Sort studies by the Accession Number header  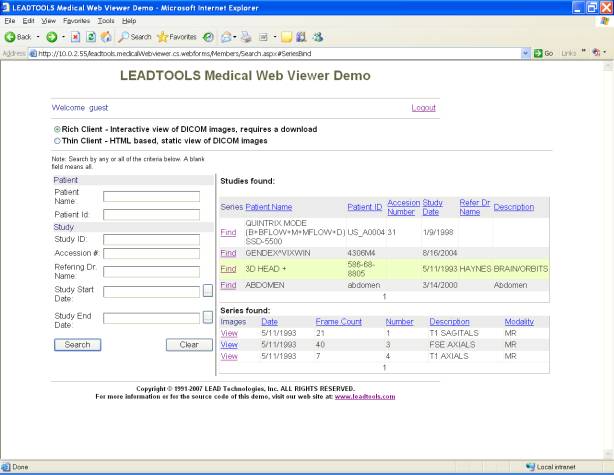point(404,207)
